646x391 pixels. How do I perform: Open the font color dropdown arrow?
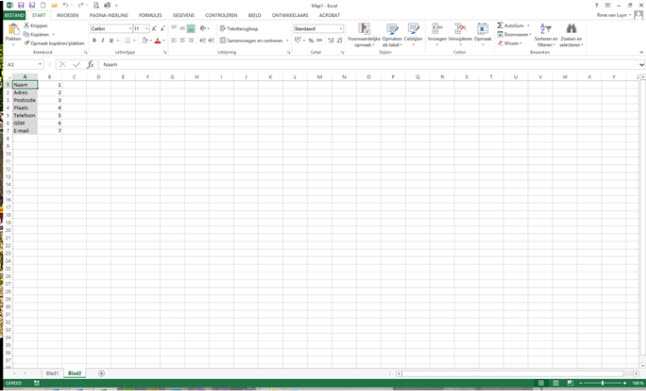(164, 40)
